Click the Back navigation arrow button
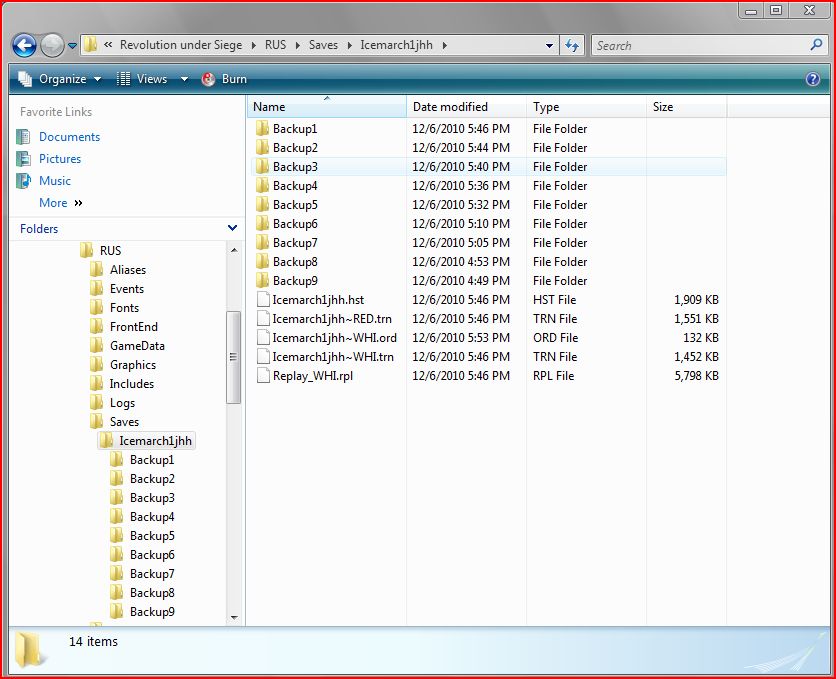Viewport: 836px width, 679px height. pos(25,45)
